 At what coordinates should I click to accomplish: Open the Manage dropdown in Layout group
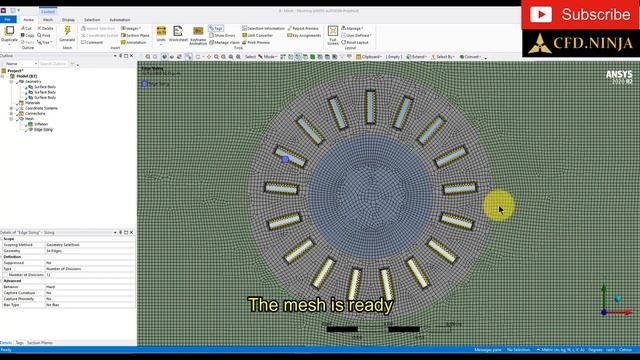(352, 28)
